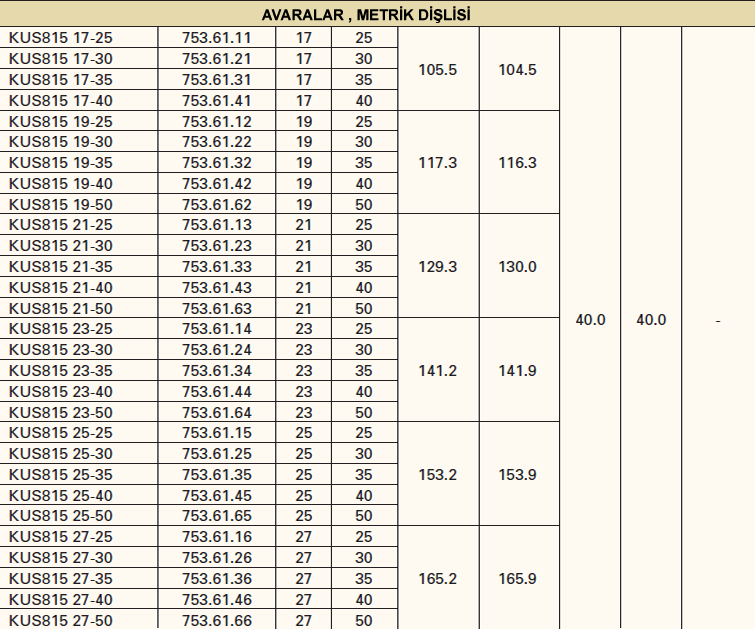Click the KUS815 17-30 cell
755x629 pixels.
click(61, 59)
